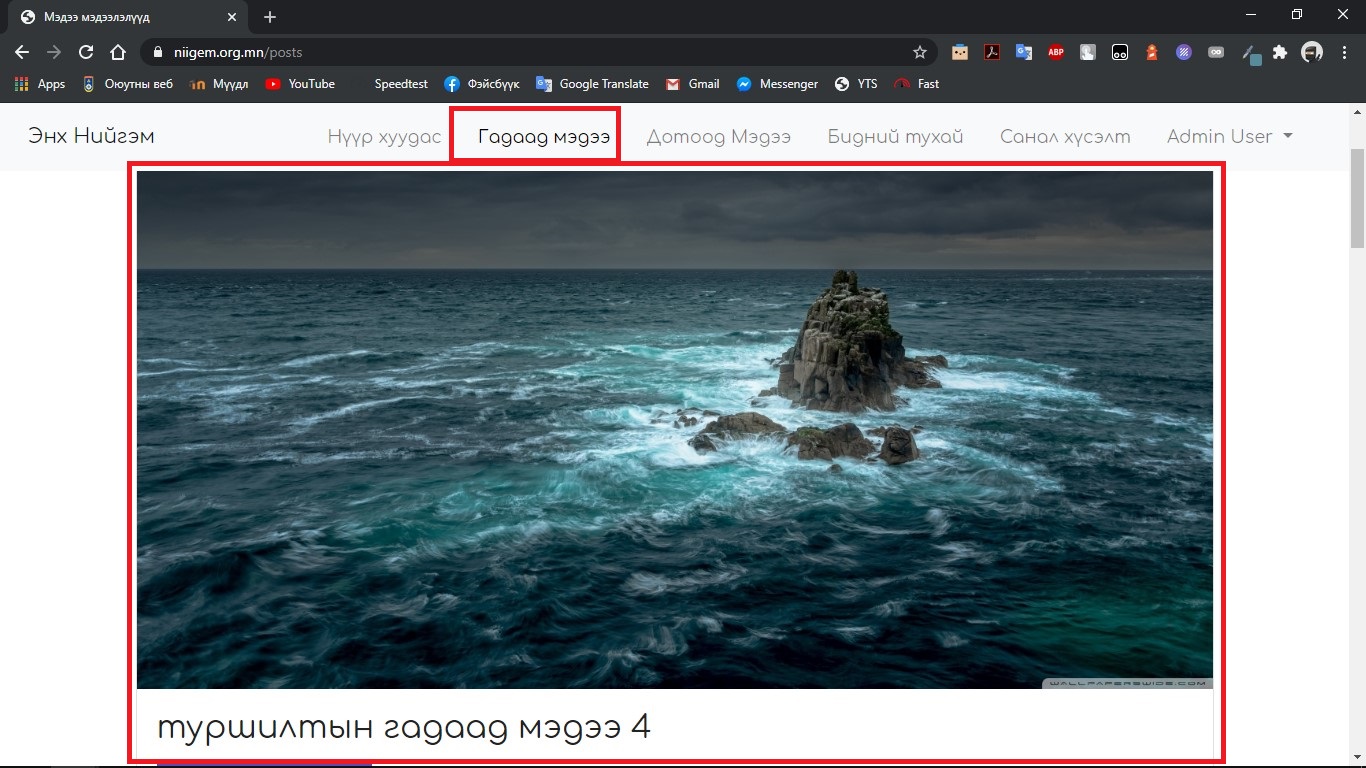Image resolution: width=1366 pixels, height=768 pixels.
Task: Open the Gmail bookmark
Action: click(693, 84)
